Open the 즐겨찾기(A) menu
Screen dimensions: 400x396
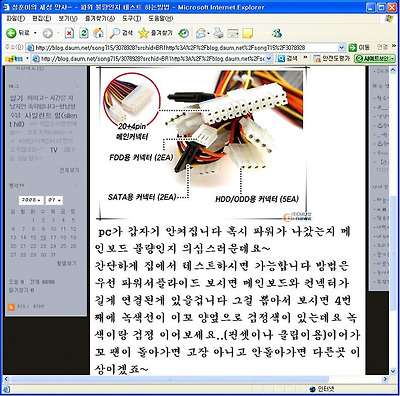click(100, 19)
